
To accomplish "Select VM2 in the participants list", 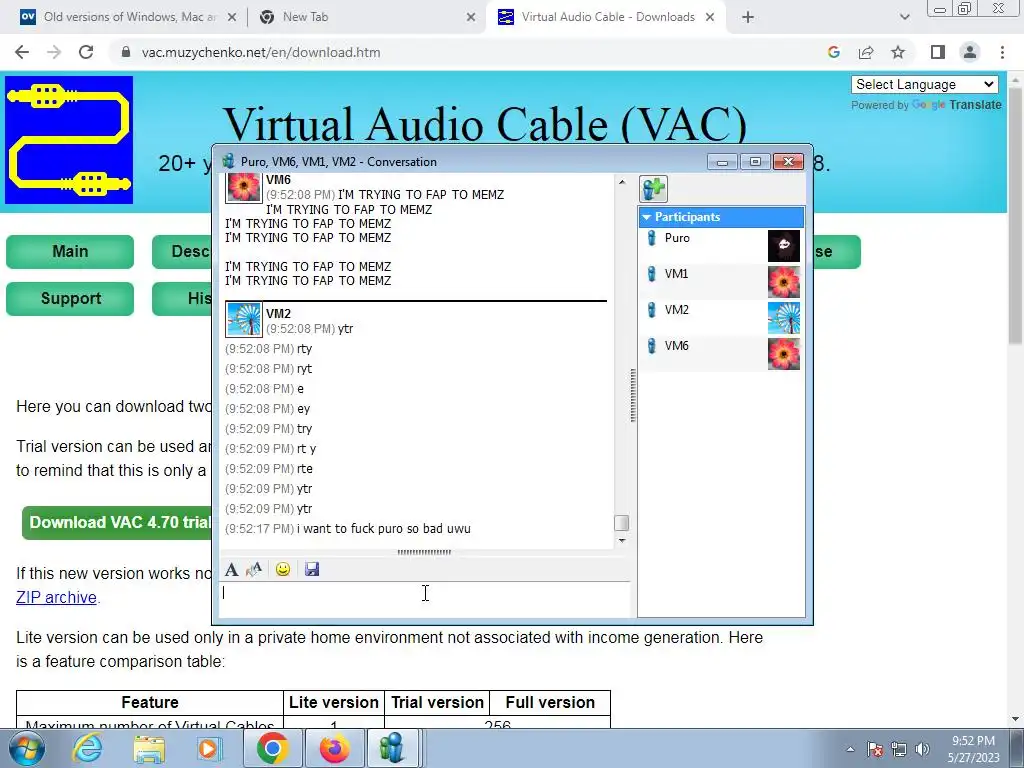I will point(721,317).
